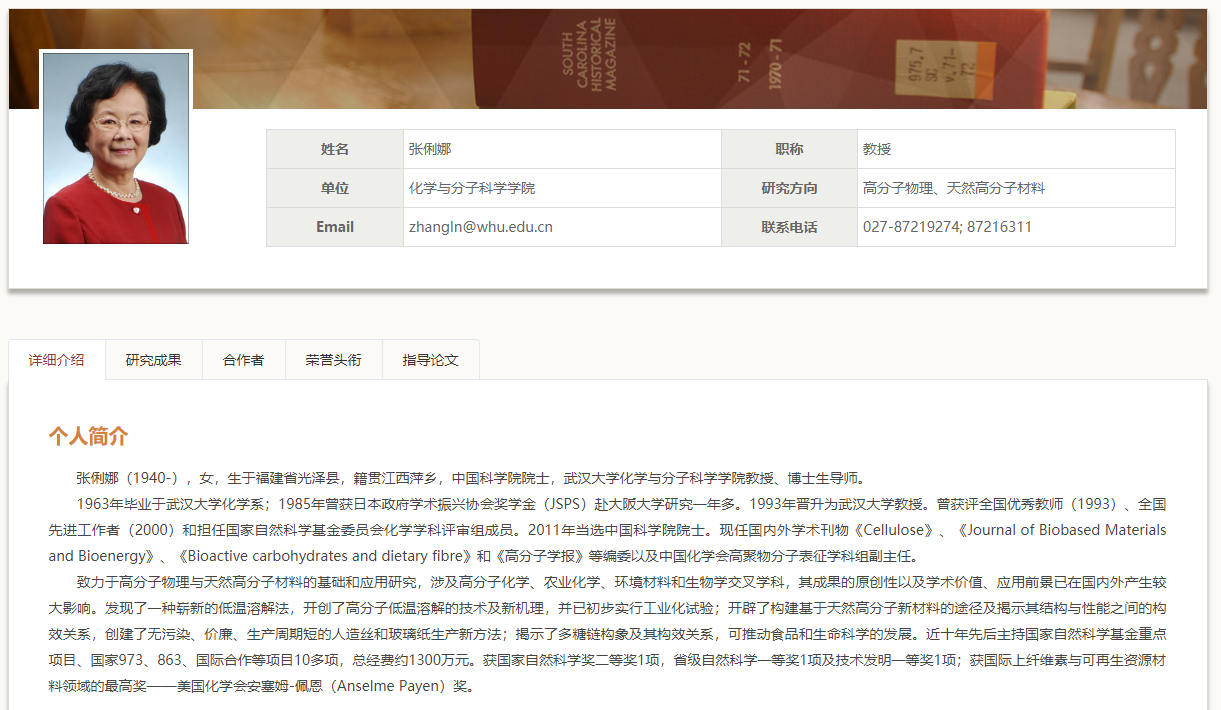This screenshot has width=1221, height=710.
Task: Click the 职称 label cell
Action: (789, 148)
